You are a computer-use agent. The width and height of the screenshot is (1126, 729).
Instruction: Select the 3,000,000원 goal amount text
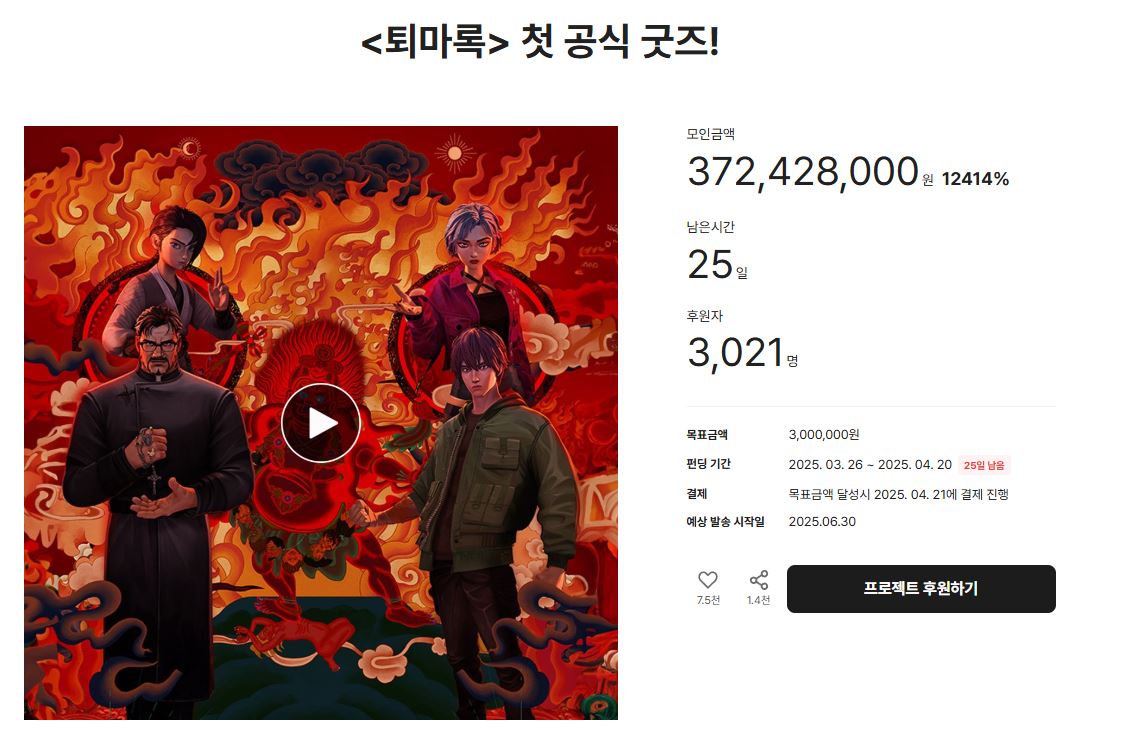pos(824,435)
